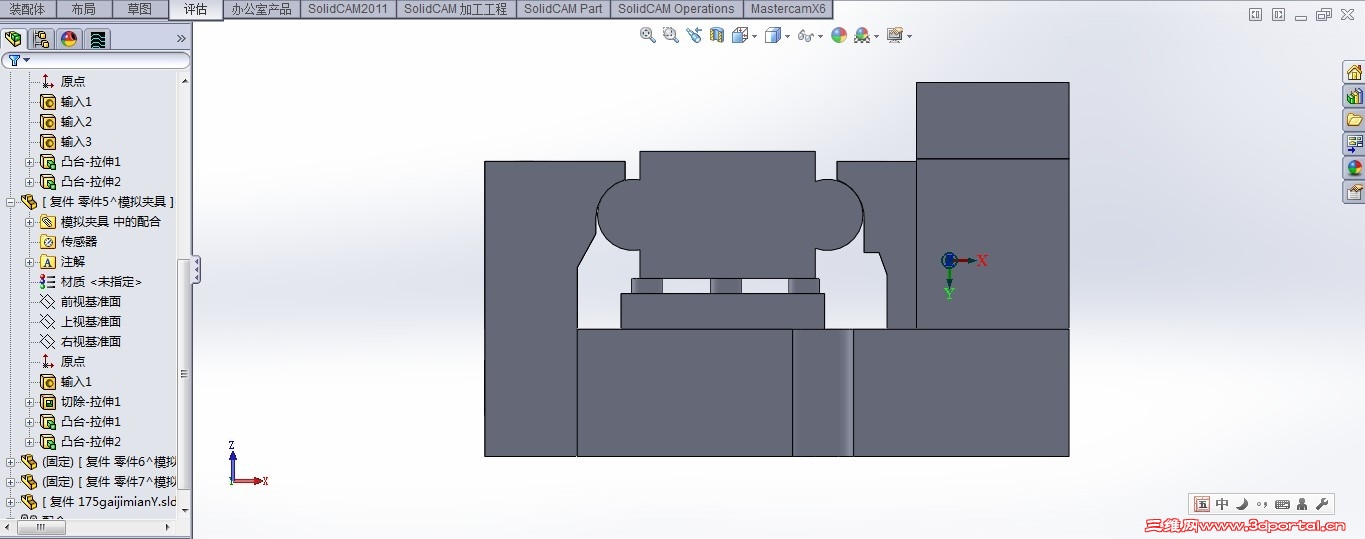Switch to the 草图 tab
Viewport: 1365px width, 539px height.
(x=140, y=9)
